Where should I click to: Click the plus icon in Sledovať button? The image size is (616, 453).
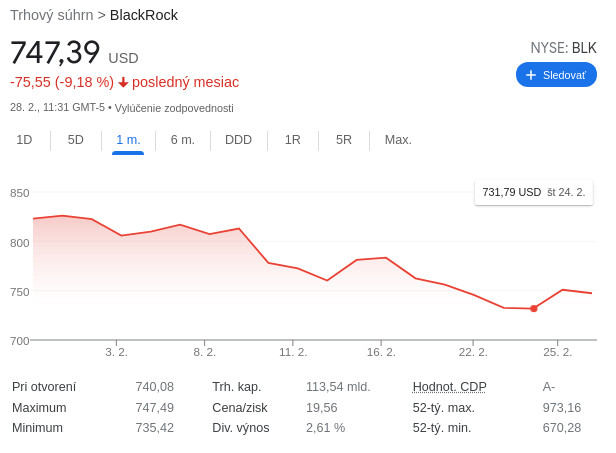(x=531, y=75)
